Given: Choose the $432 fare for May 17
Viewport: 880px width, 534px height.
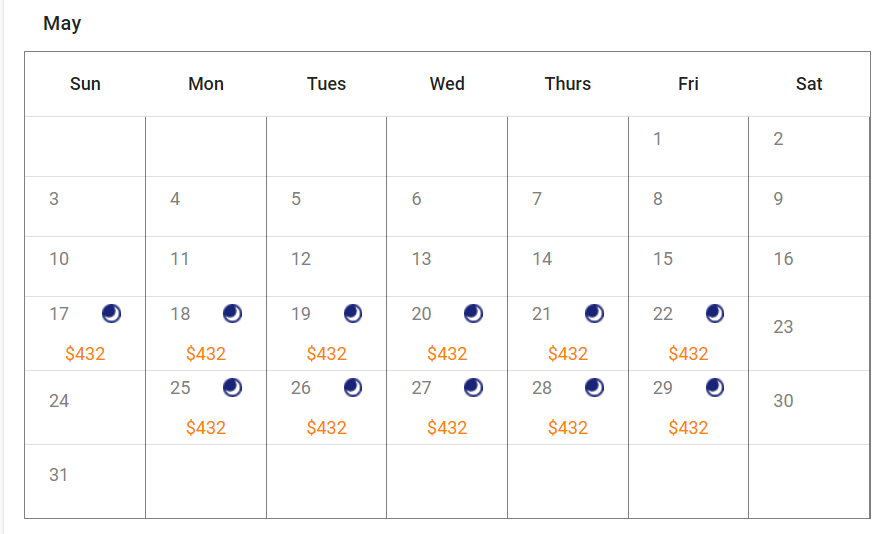Looking at the screenshot, I should tap(85, 354).
